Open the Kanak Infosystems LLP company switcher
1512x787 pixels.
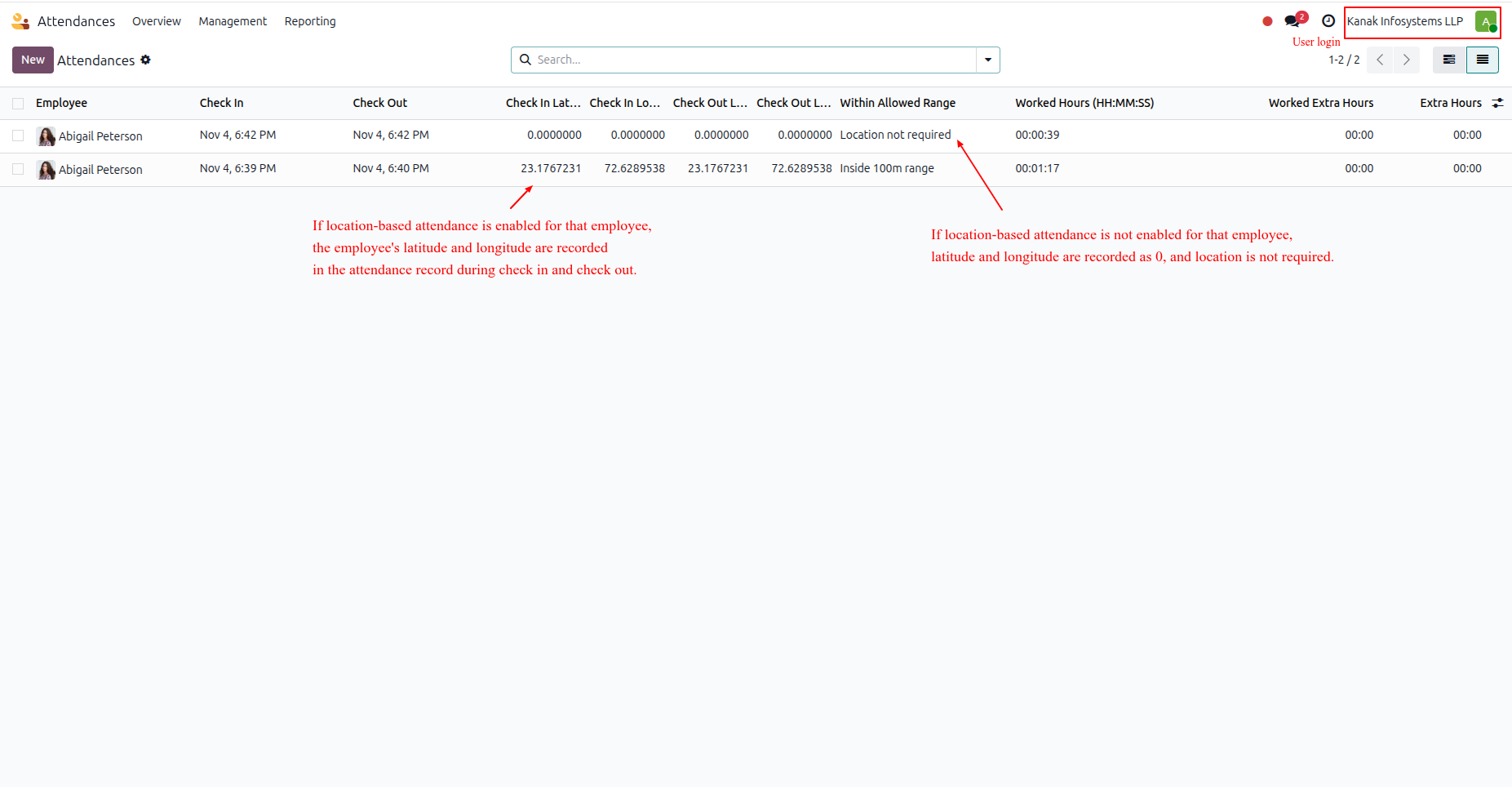1405,21
